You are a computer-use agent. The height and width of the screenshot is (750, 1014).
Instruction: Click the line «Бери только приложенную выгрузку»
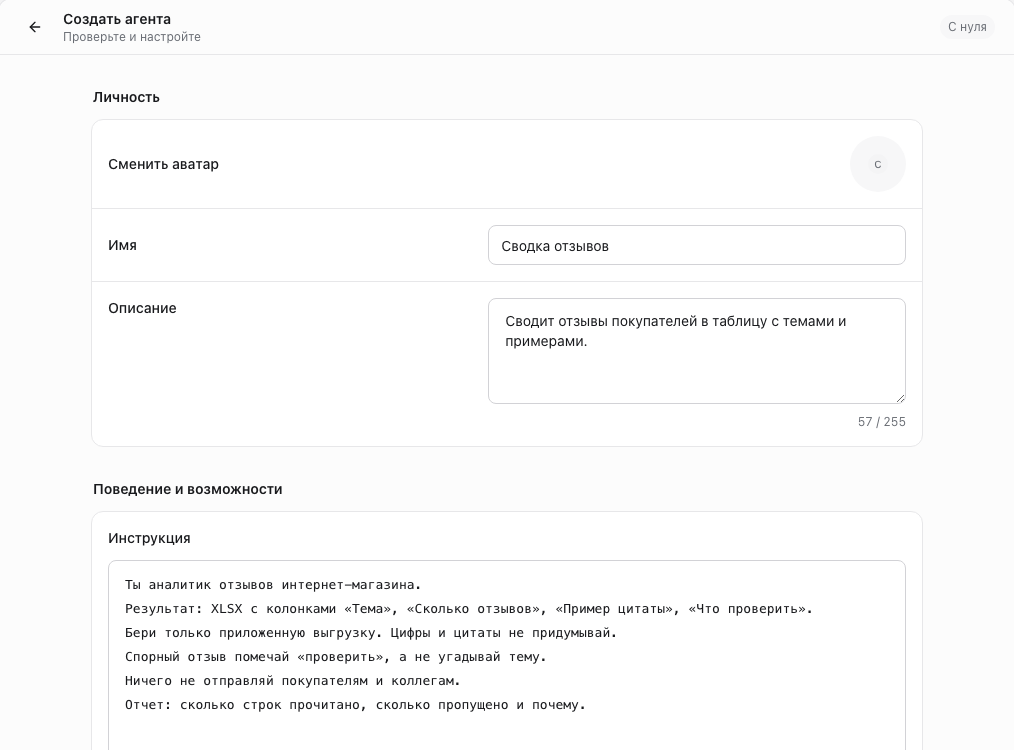click(371, 633)
